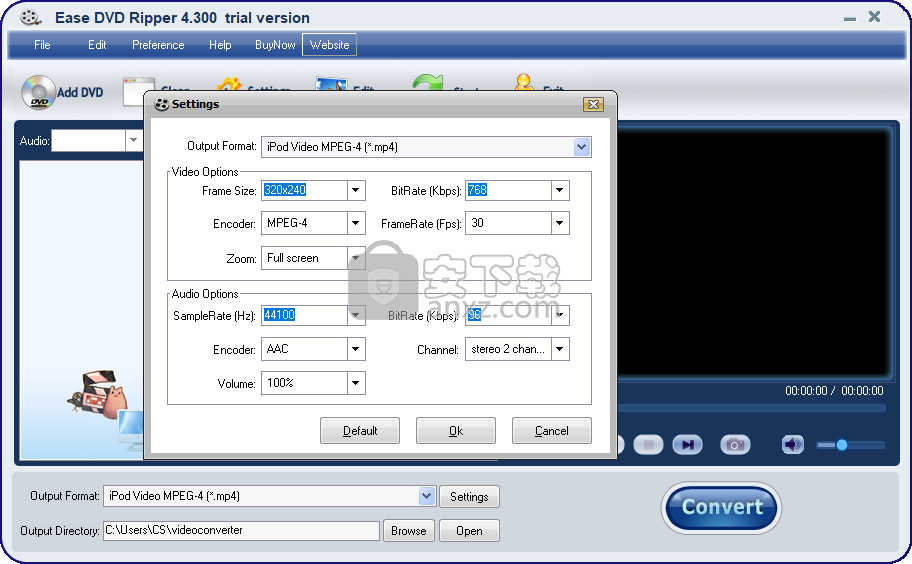The height and width of the screenshot is (564, 912).
Task: Click the Ok button in Settings
Action: [x=456, y=431]
